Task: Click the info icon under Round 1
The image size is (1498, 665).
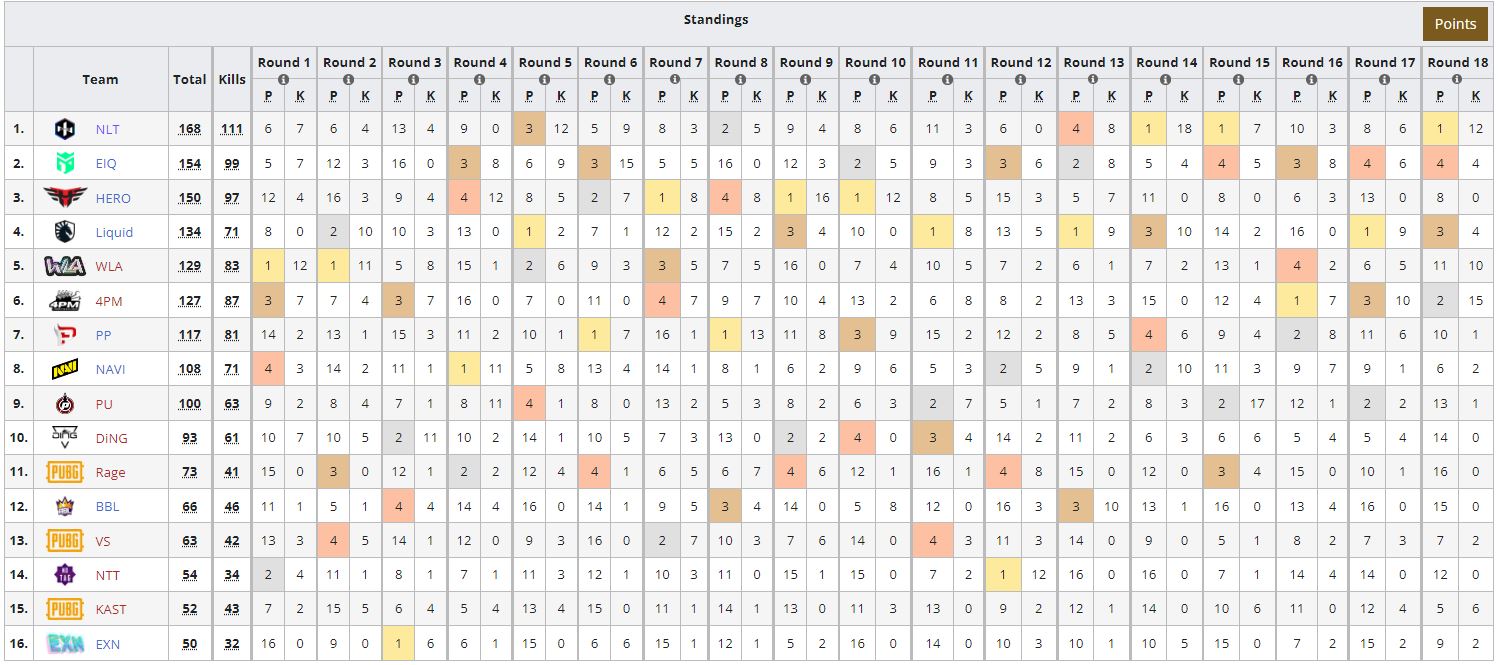Action: 284,78
